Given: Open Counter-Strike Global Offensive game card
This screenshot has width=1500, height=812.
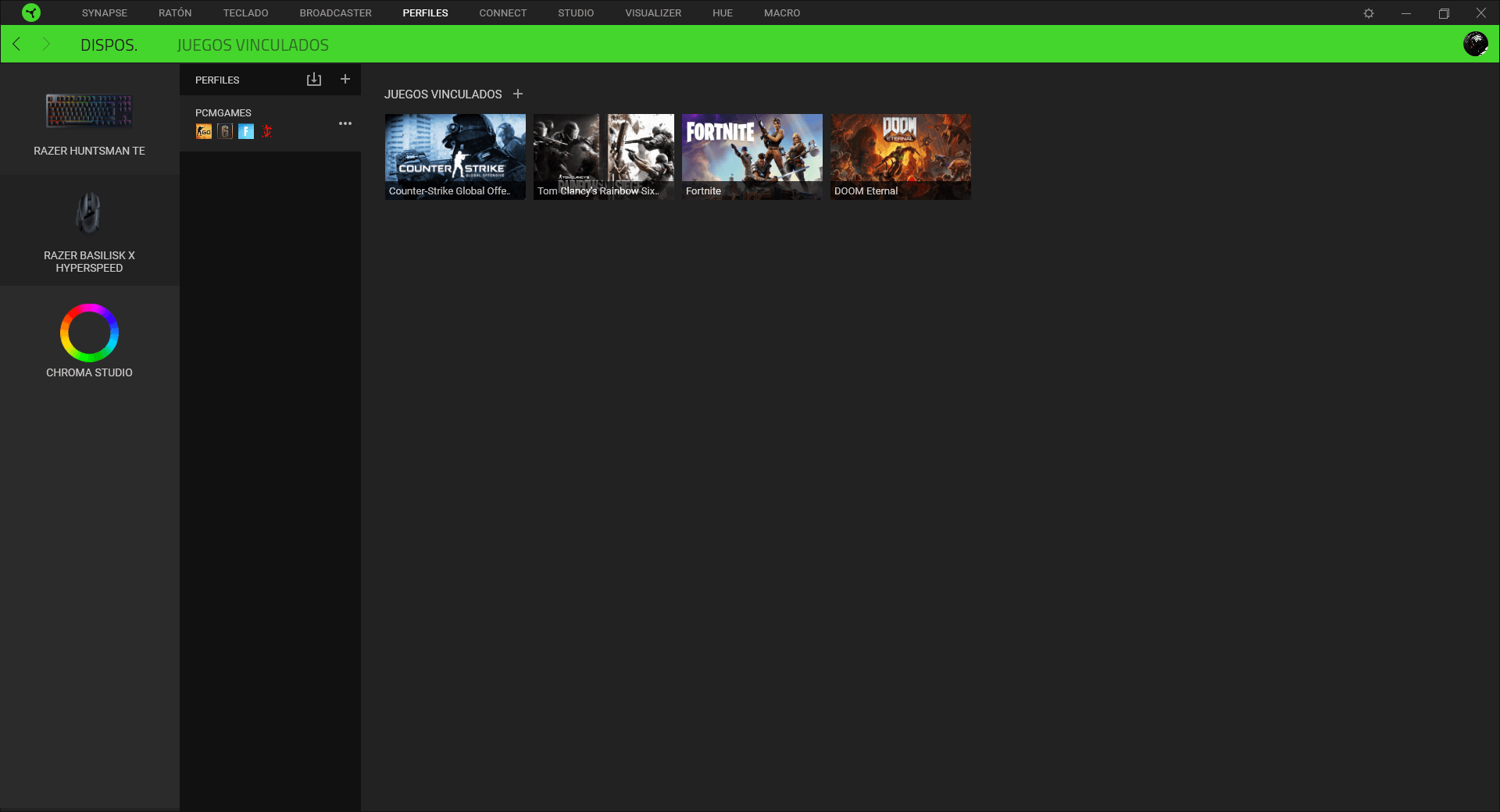Looking at the screenshot, I should coord(455,157).
